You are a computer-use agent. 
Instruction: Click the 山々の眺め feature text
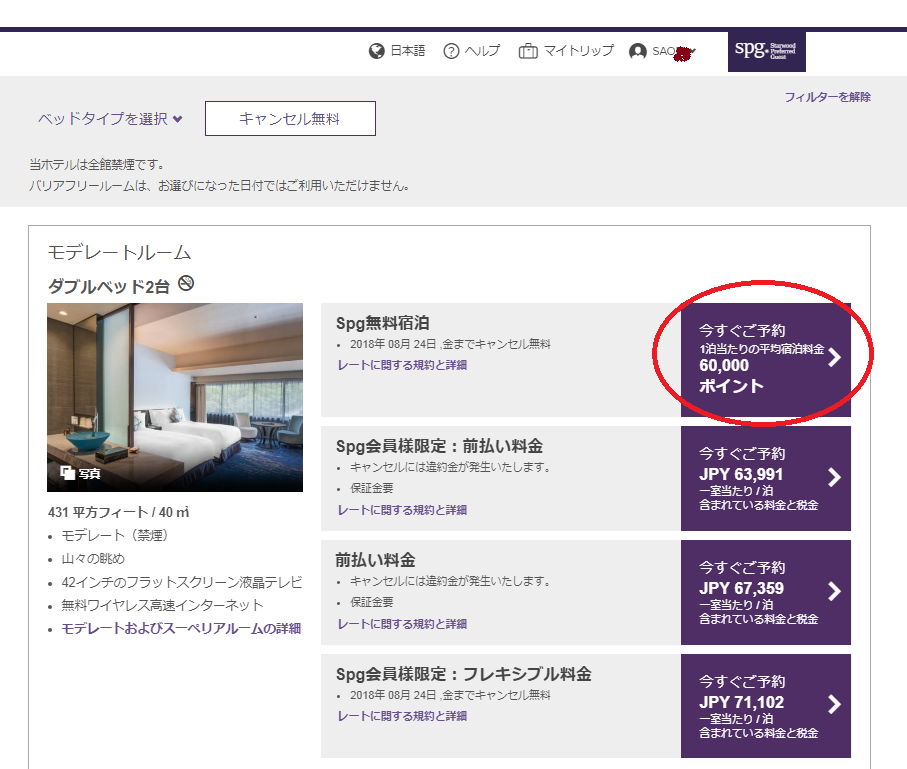coord(93,559)
